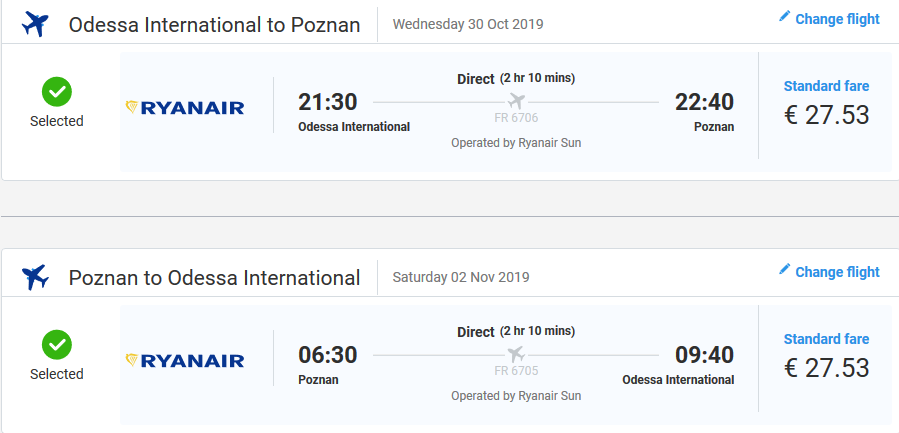Click the 21:30 departure time from Odessa
899x433 pixels.
click(x=328, y=102)
